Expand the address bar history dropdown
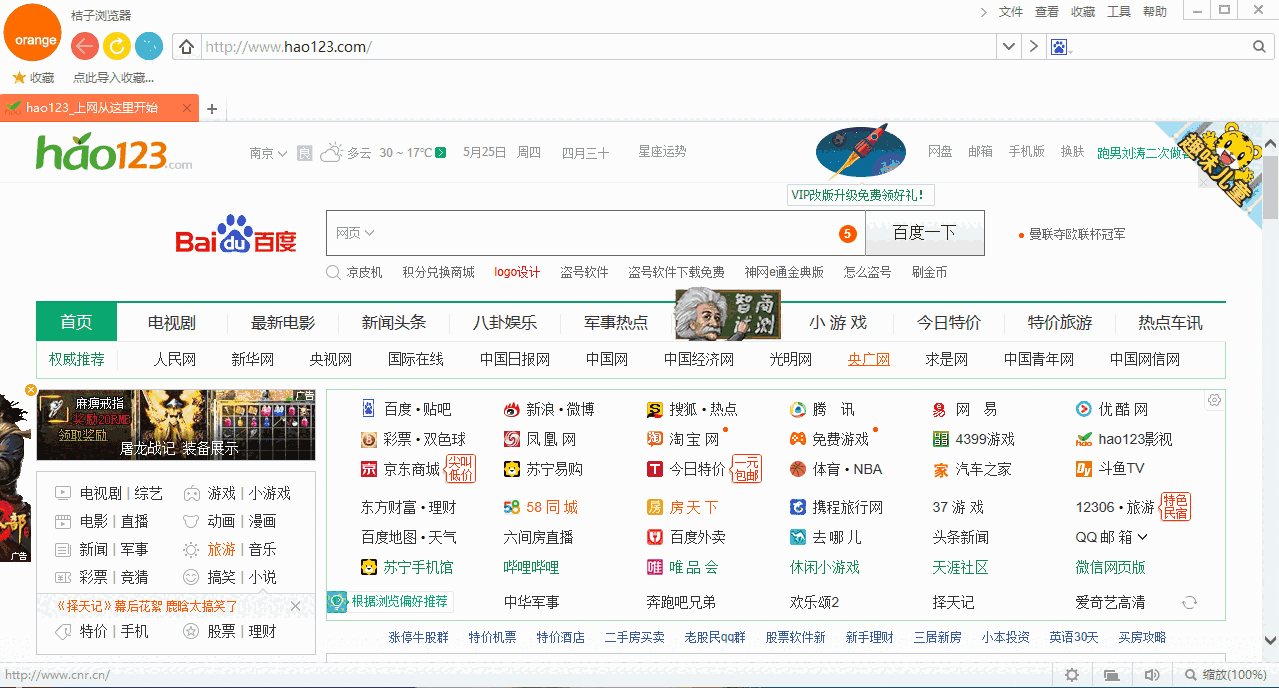Viewport: 1279px width, 688px height. click(1008, 46)
